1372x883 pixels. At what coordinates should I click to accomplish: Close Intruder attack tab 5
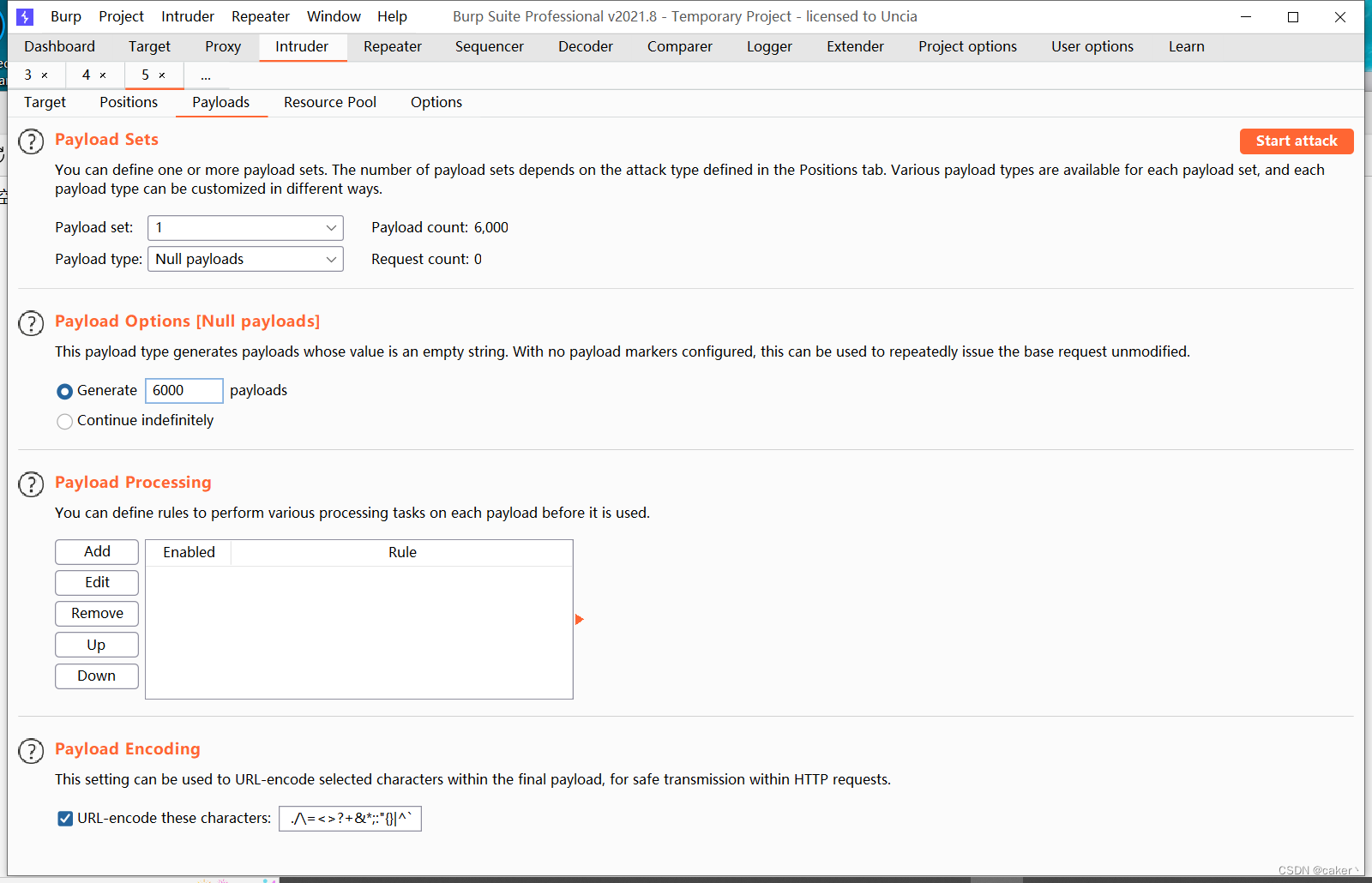pos(162,75)
